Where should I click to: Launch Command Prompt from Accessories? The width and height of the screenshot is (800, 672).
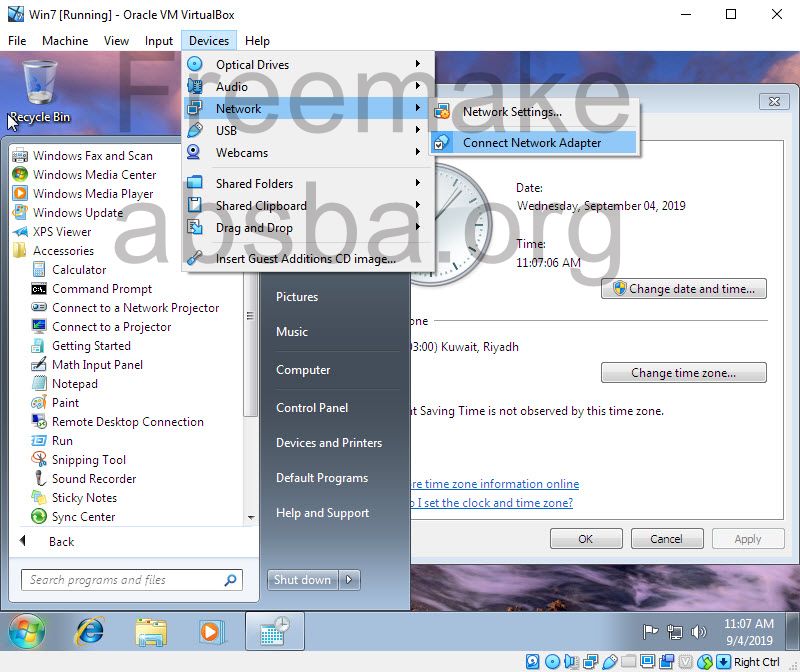102,289
